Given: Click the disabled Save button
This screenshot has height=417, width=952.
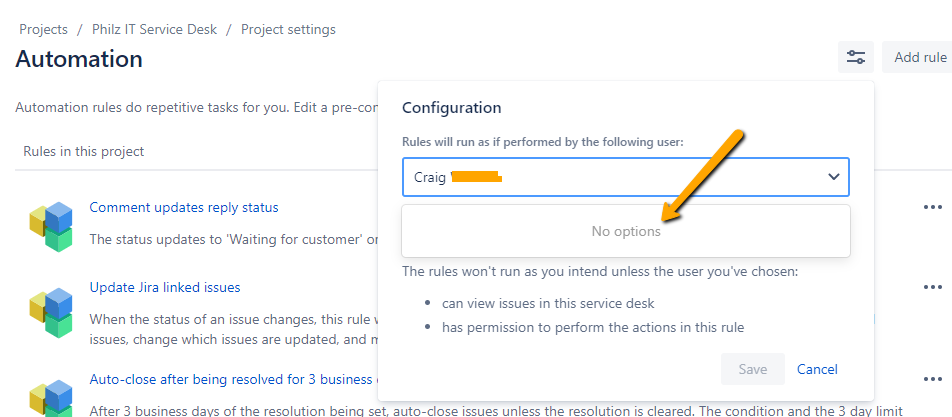Looking at the screenshot, I should click(753, 369).
